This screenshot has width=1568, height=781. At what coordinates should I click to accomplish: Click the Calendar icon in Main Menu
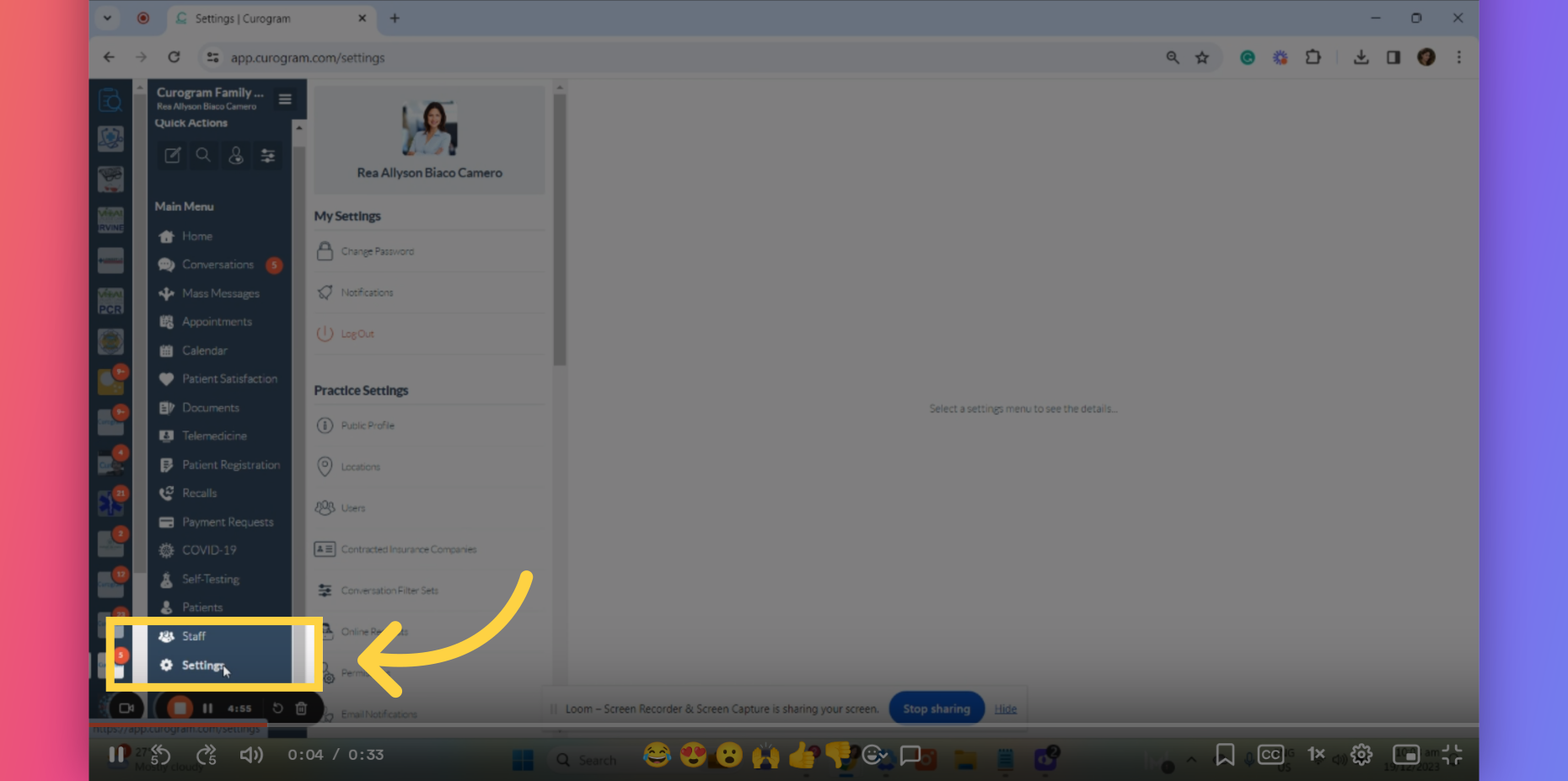pyautogui.click(x=166, y=350)
